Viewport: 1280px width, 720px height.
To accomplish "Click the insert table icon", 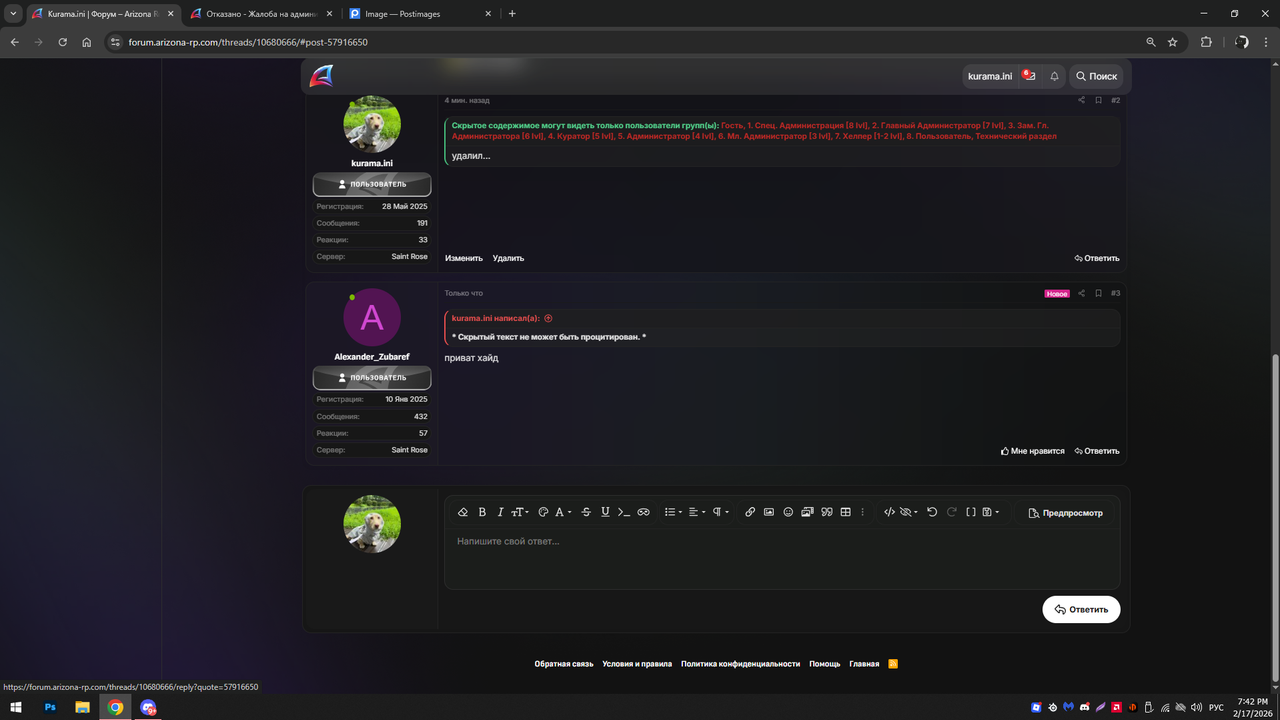I will 846,512.
